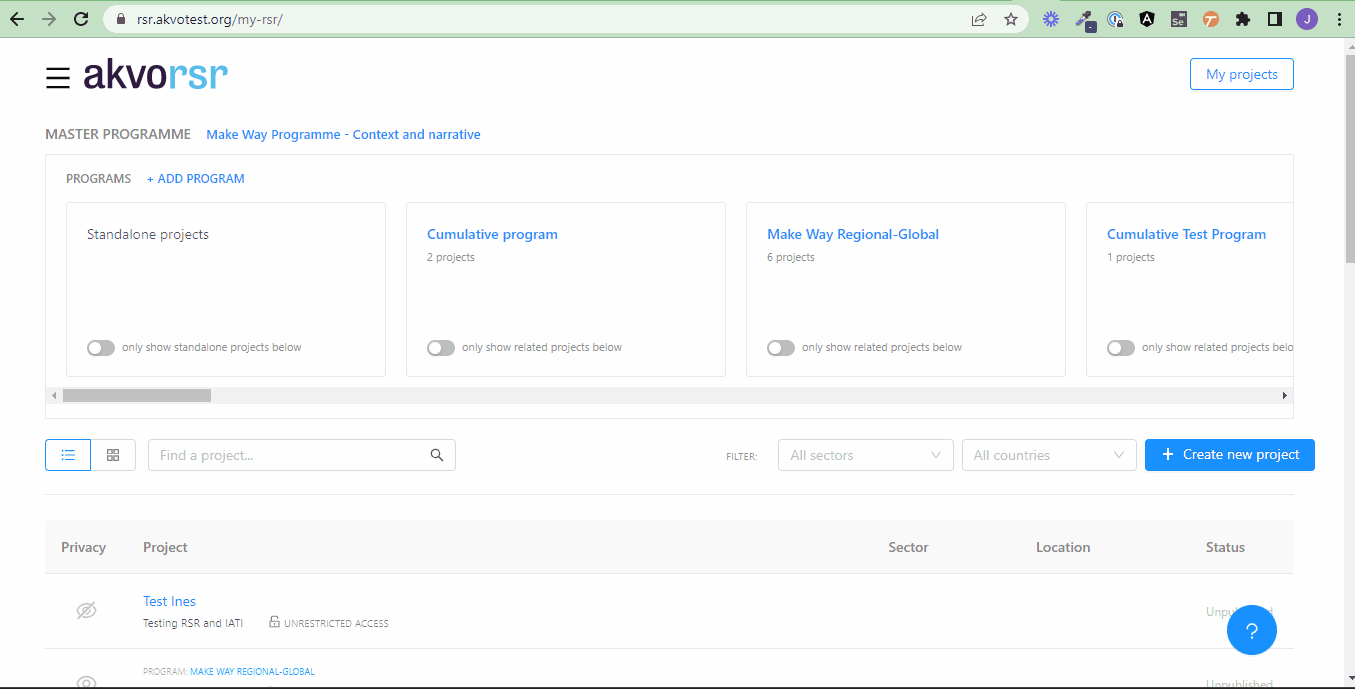1355x689 pixels.
Task: Open the orange T extension
Action: tap(1211, 19)
